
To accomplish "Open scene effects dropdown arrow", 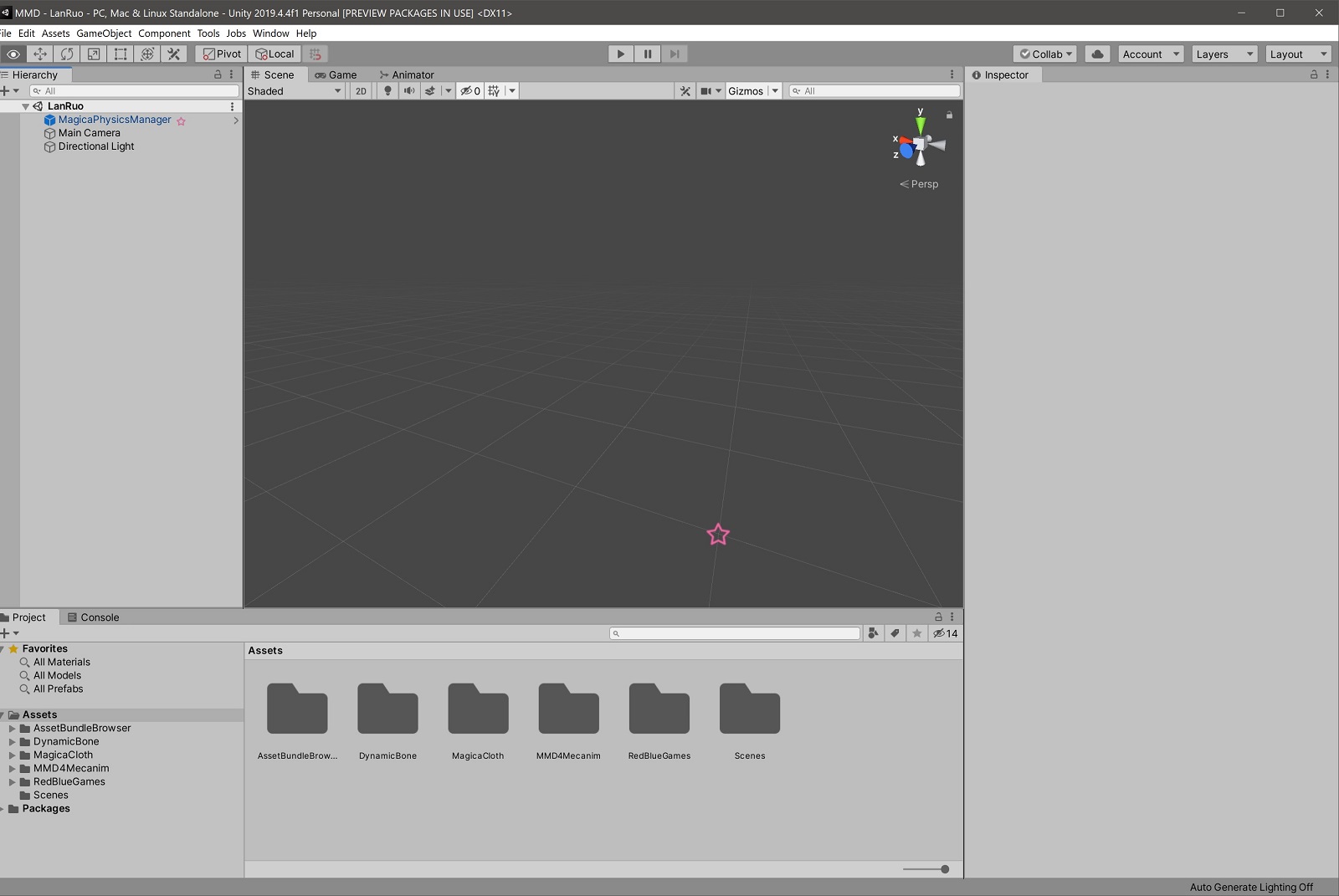I will pyautogui.click(x=448, y=91).
